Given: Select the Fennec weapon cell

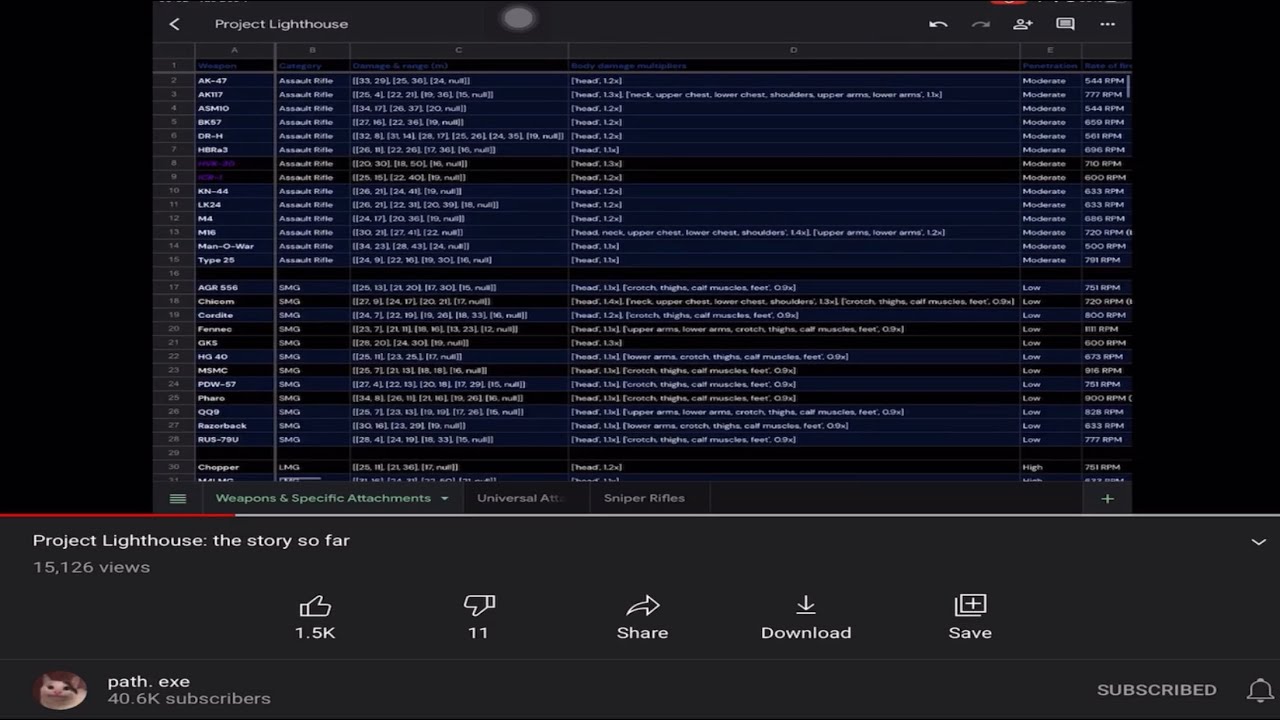Looking at the screenshot, I should point(235,329).
